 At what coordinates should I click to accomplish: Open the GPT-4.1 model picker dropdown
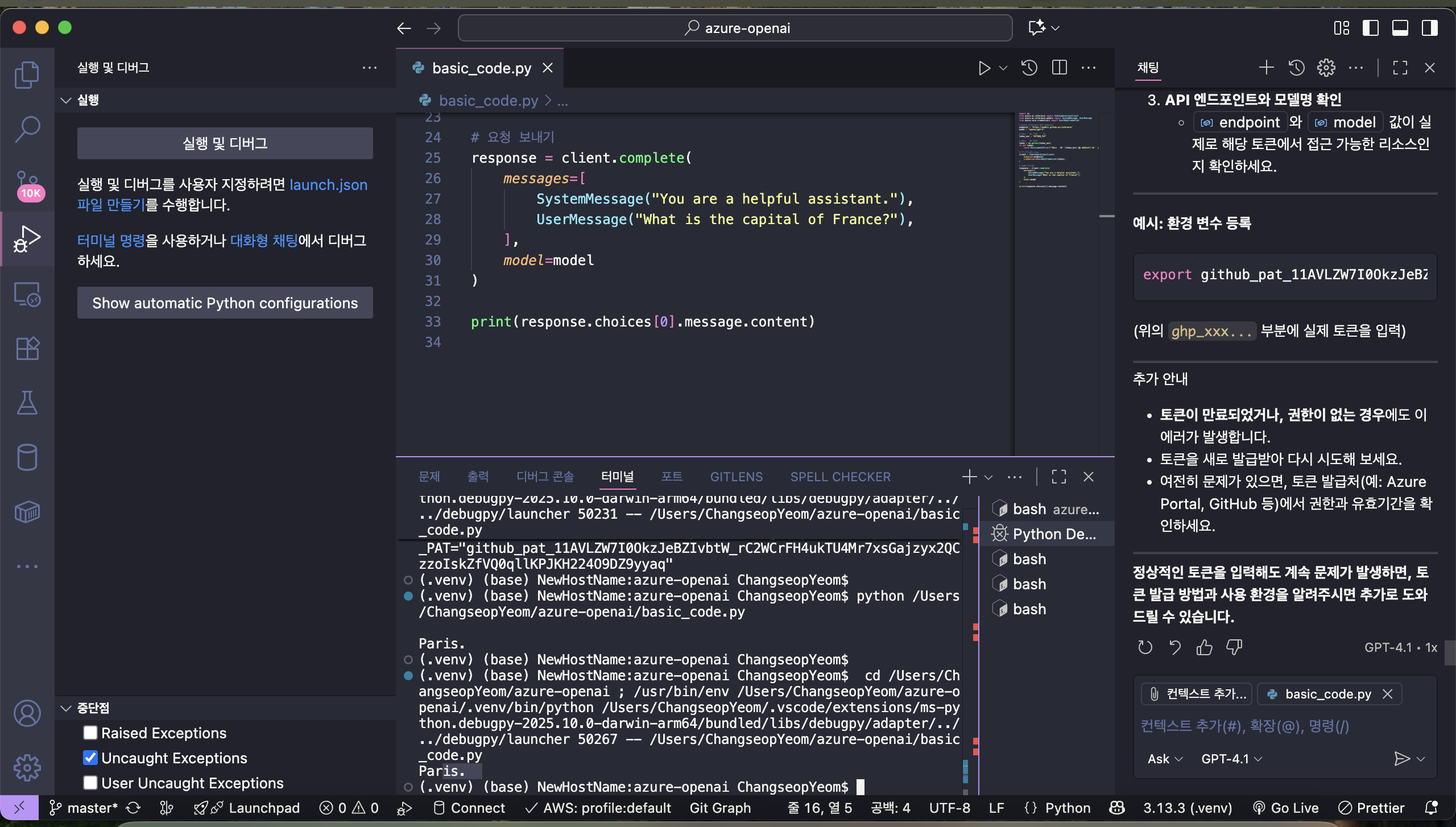pyautogui.click(x=1232, y=759)
